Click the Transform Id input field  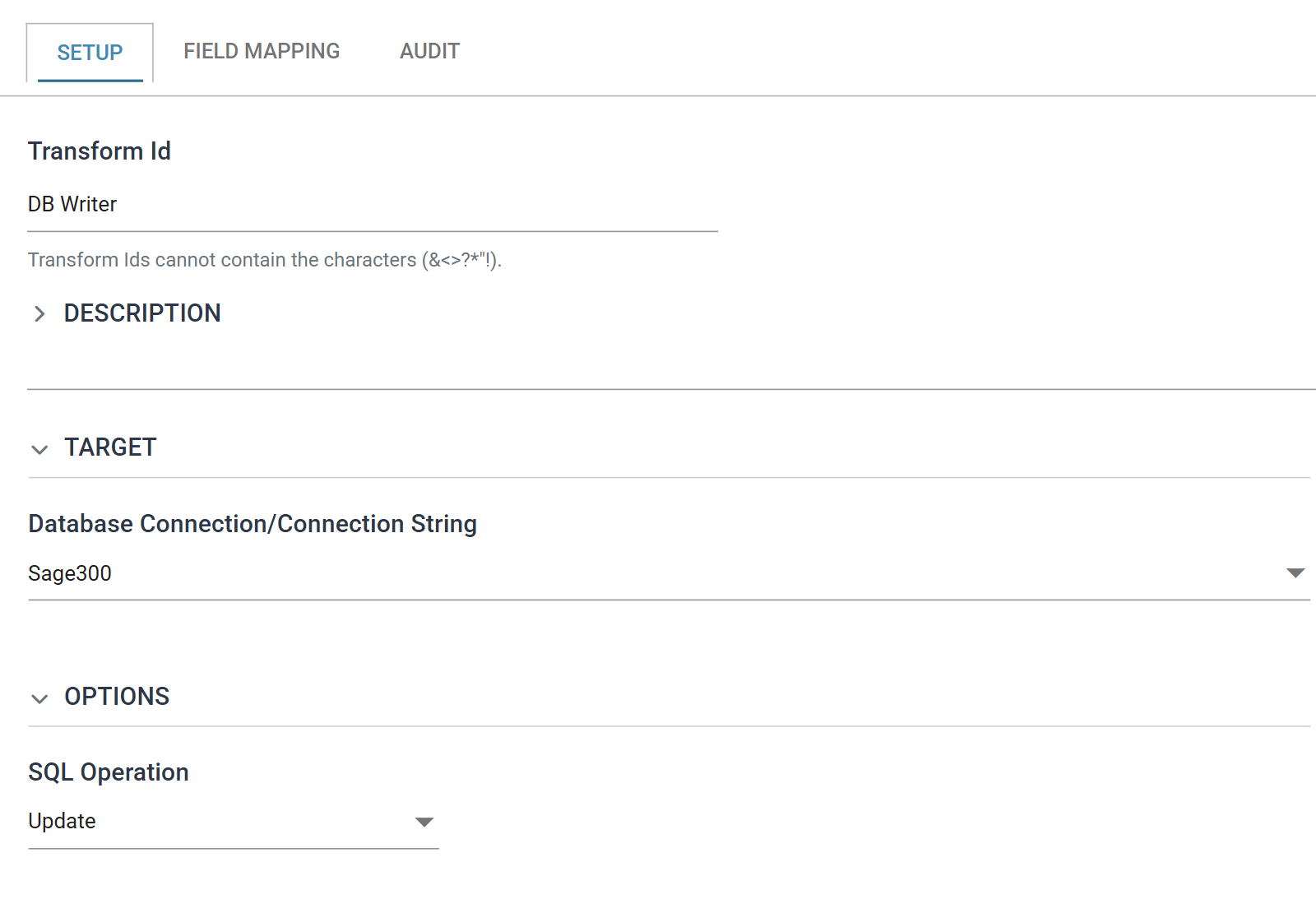coord(373,204)
